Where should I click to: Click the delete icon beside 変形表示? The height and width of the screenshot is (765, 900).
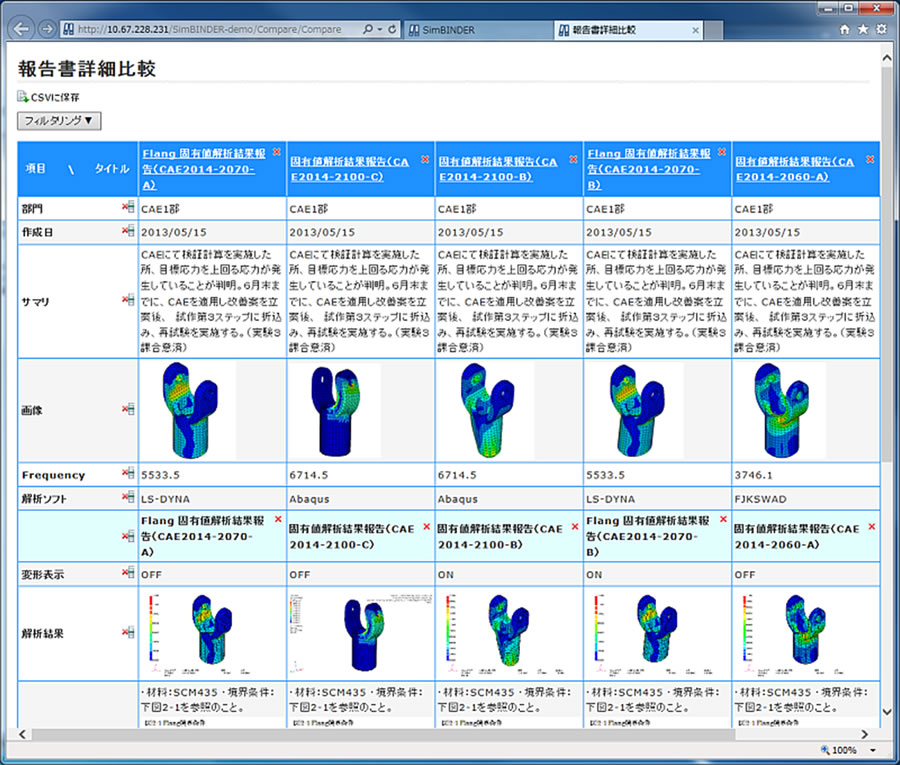[x=127, y=574]
